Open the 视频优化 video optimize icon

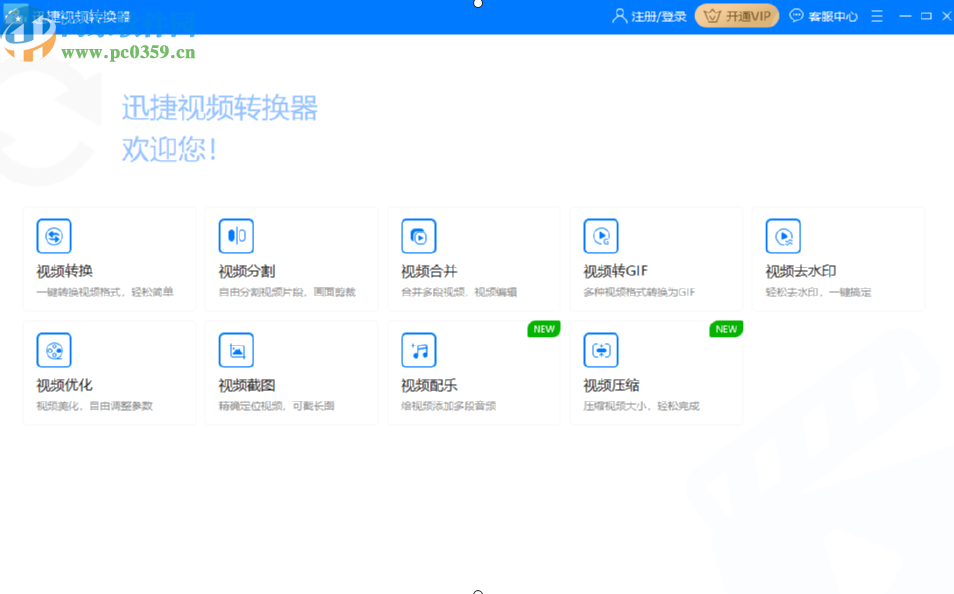point(54,350)
